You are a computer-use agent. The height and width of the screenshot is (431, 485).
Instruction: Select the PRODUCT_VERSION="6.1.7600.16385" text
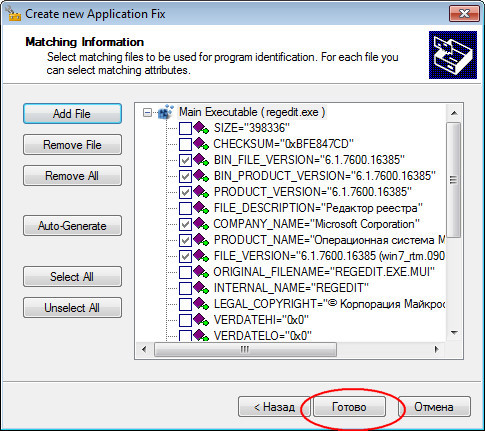pyautogui.click(x=313, y=192)
